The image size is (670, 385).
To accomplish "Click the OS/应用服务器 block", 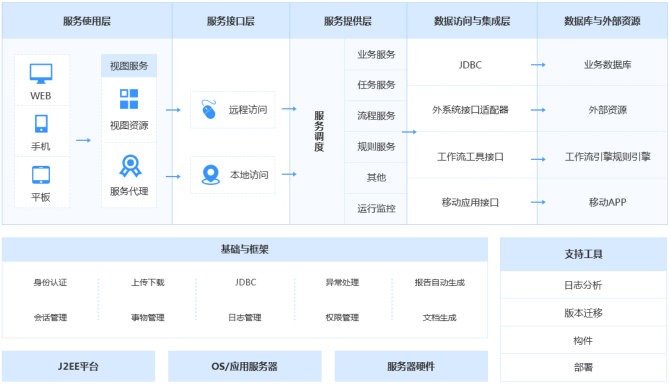I will [x=245, y=366].
